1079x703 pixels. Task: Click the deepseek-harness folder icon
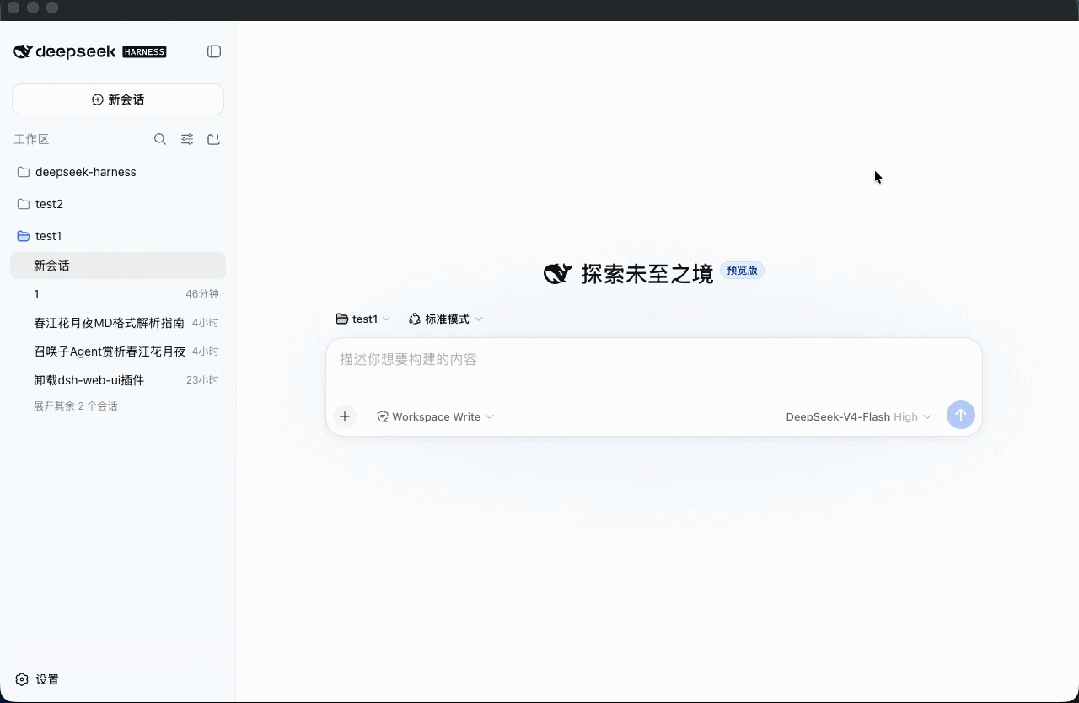pyautogui.click(x=23, y=172)
